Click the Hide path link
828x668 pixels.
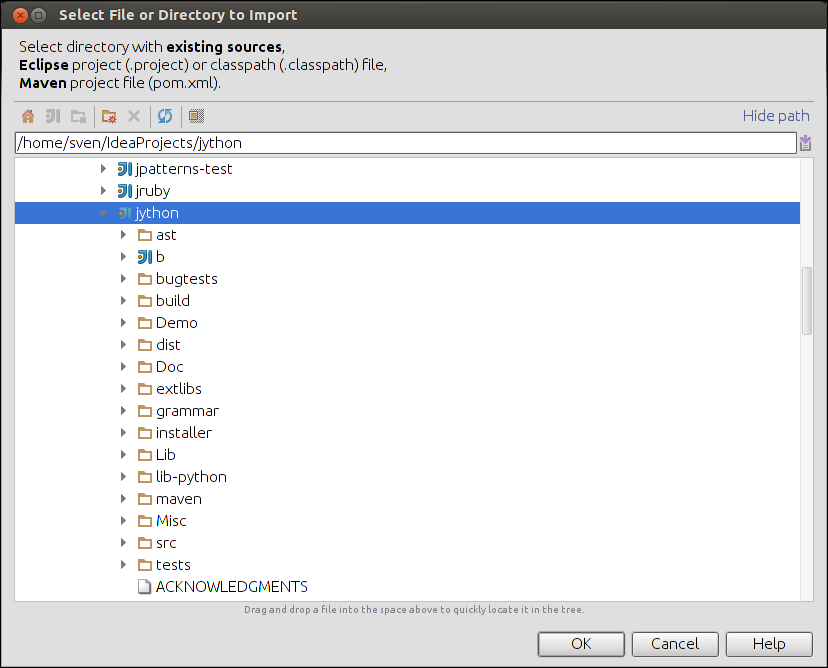pos(776,115)
